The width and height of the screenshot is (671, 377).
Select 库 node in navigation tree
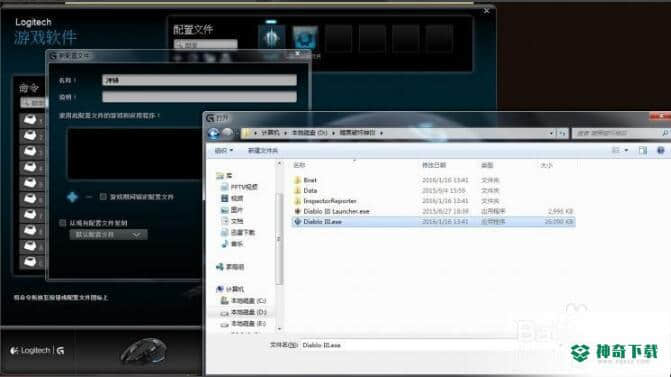(225, 175)
